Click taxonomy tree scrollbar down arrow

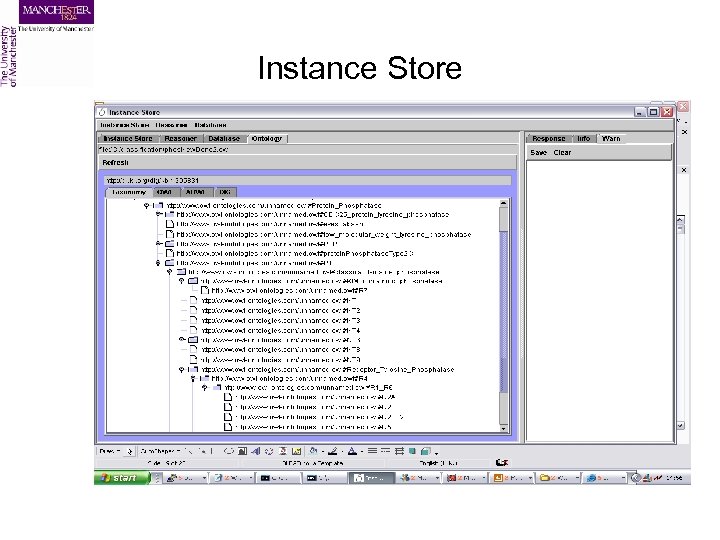[x=503, y=428]
